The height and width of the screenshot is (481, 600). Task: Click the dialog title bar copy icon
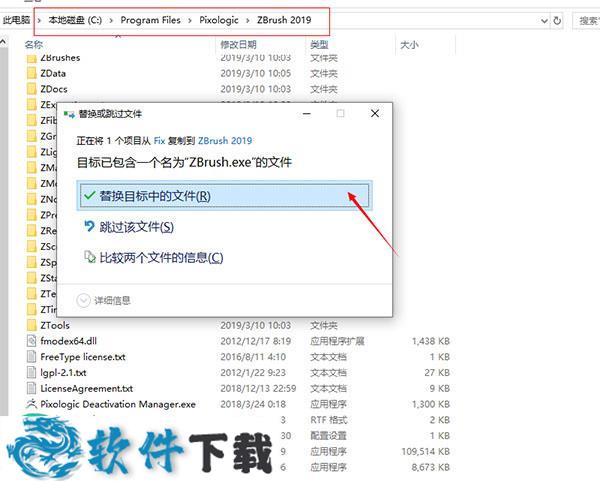(69, 114)
